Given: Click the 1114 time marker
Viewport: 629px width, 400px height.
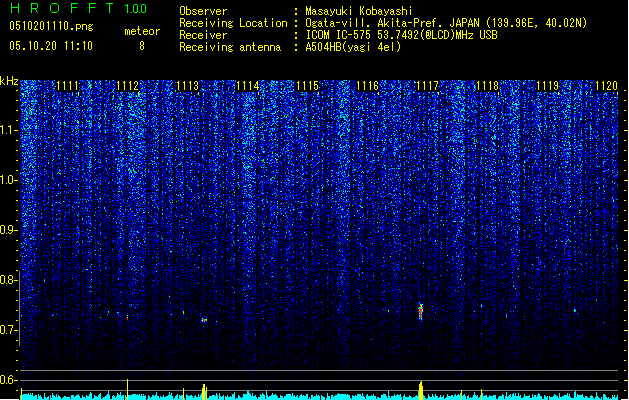Looking at the screenshot, I should pos(248,86).
